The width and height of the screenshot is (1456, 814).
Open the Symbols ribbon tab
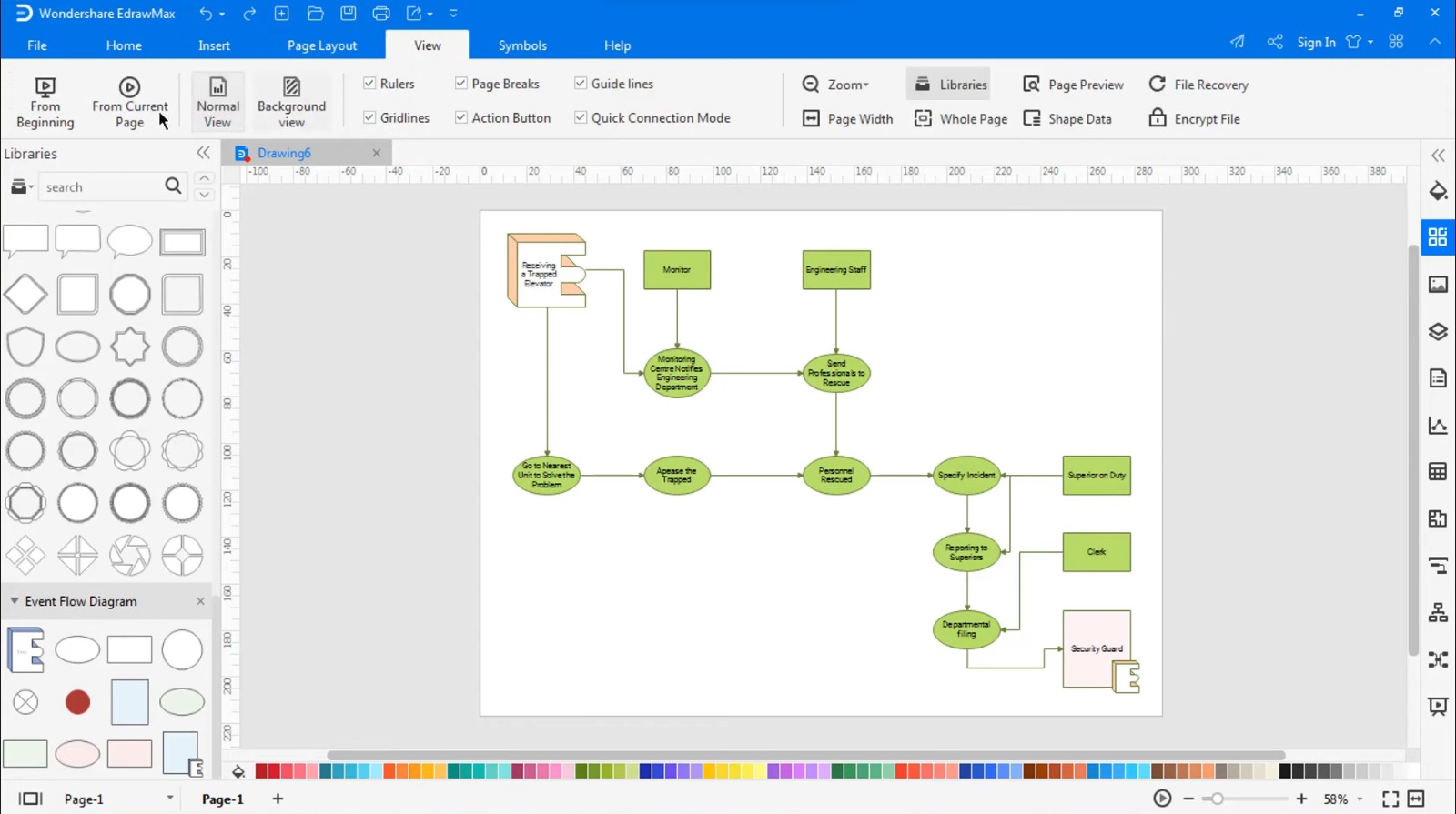tap(522, 45)
